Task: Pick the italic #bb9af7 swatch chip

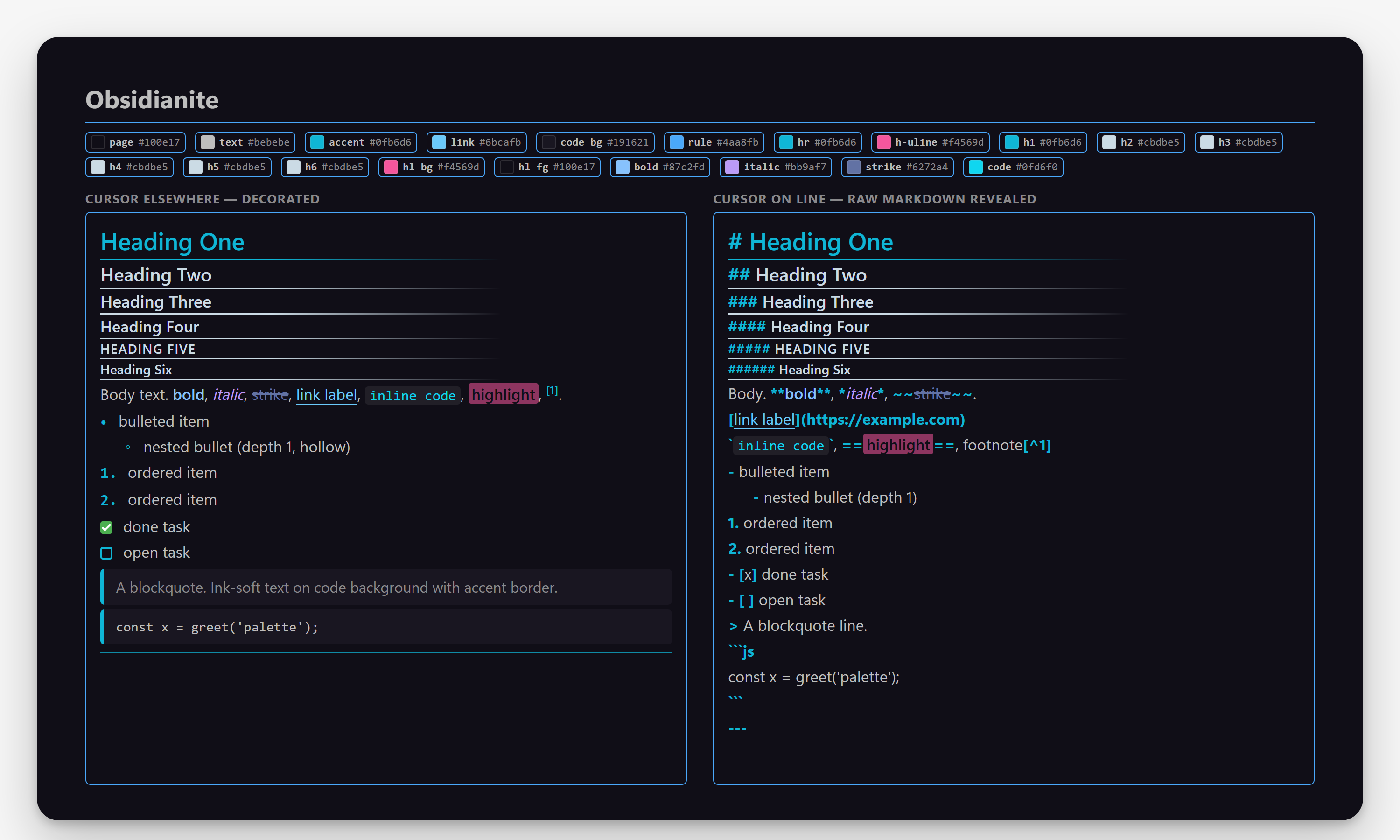Action: (775, 167)
